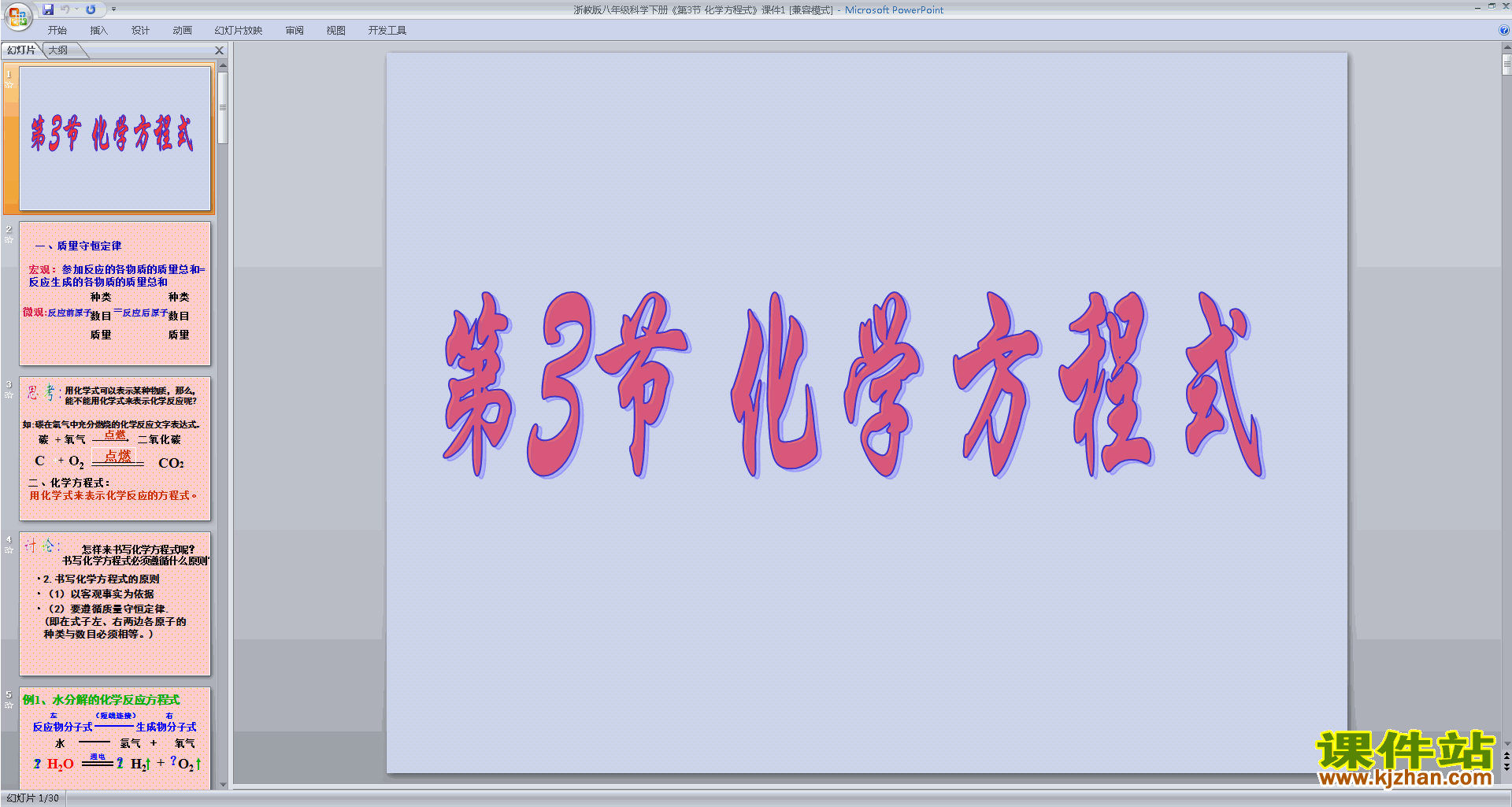Viewport: 1512px width, 807px height.
Task: Click main editor scroll down arrow
Action: click(x=1506, y=743)
